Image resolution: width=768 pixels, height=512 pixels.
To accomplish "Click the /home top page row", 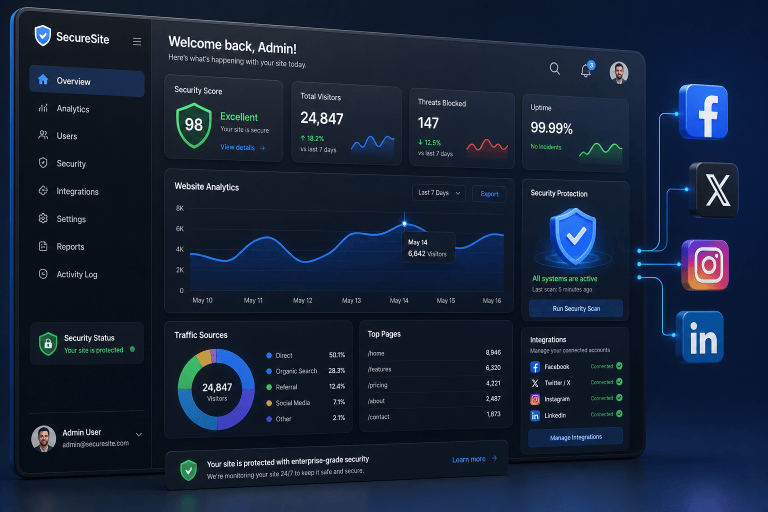I will coord(434,353).
